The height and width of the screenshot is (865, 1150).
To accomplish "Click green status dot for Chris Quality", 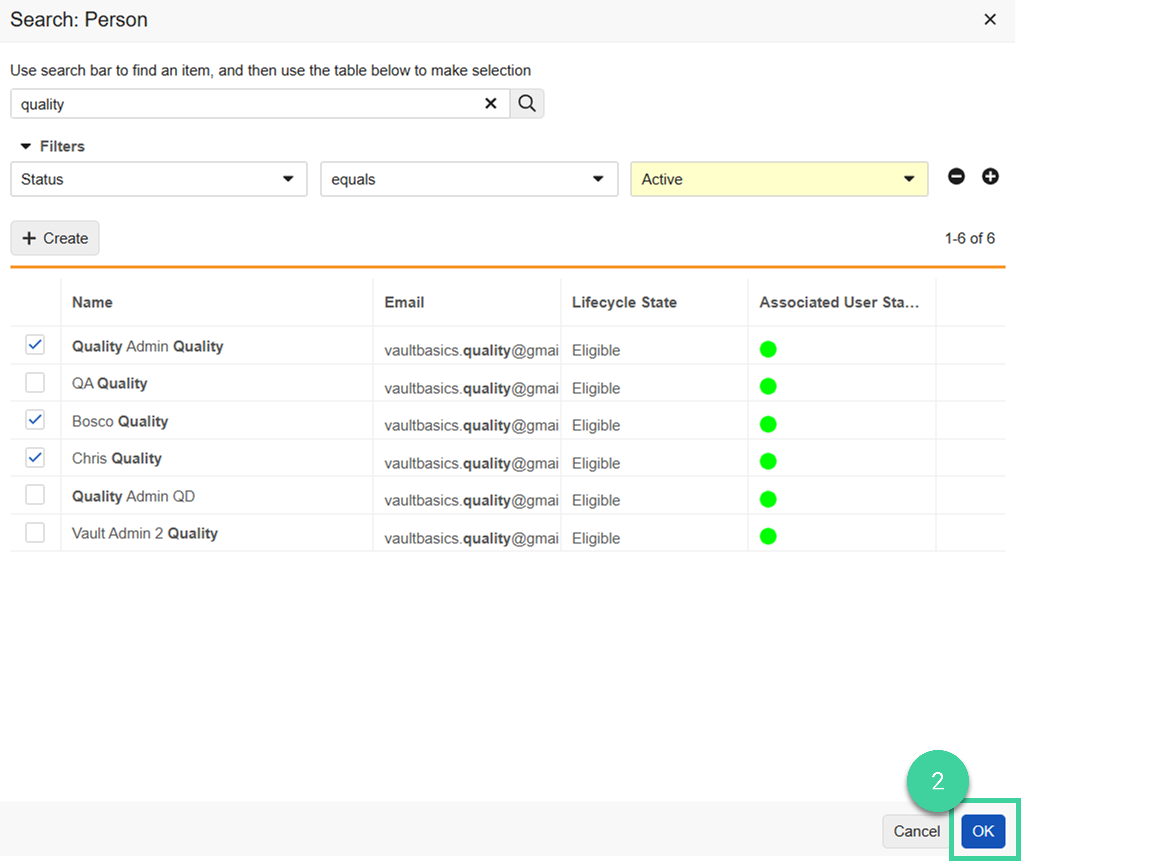I will (x=768, y=461).
